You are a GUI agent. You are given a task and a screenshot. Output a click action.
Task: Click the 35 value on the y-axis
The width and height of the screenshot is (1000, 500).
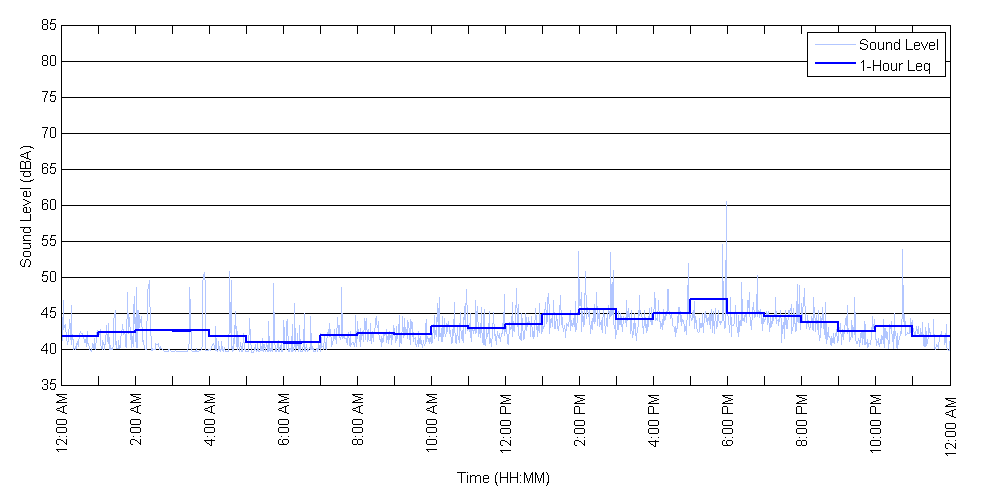coord(48,385)
